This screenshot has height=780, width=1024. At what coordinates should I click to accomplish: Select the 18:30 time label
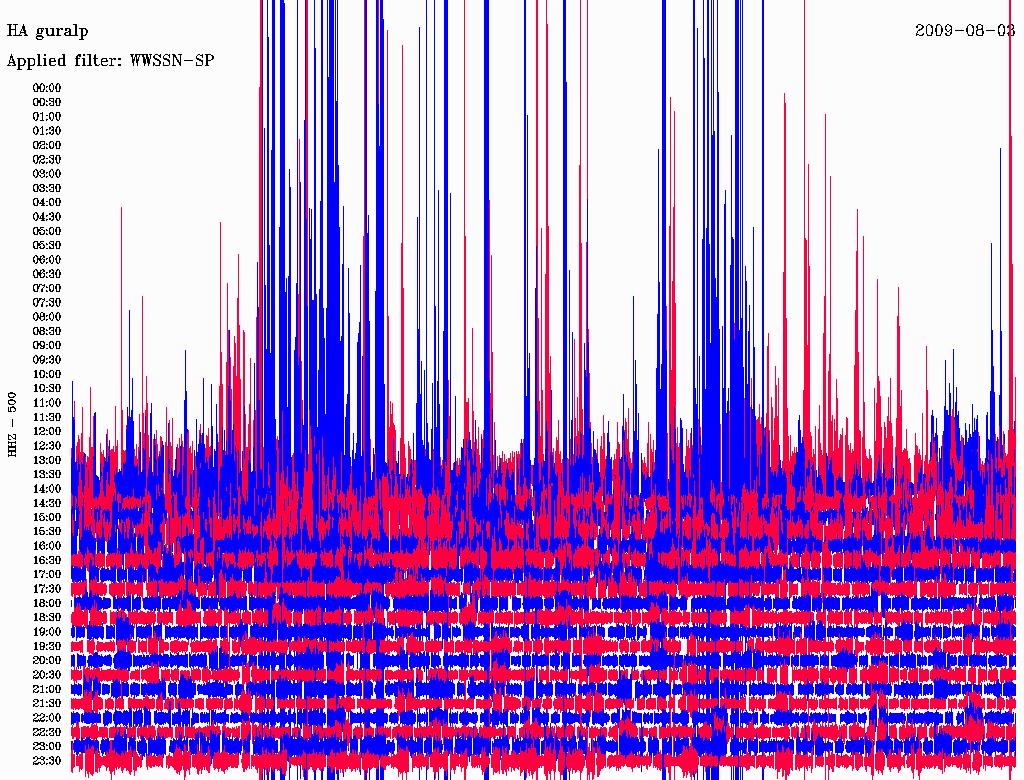tap(47, 617)
